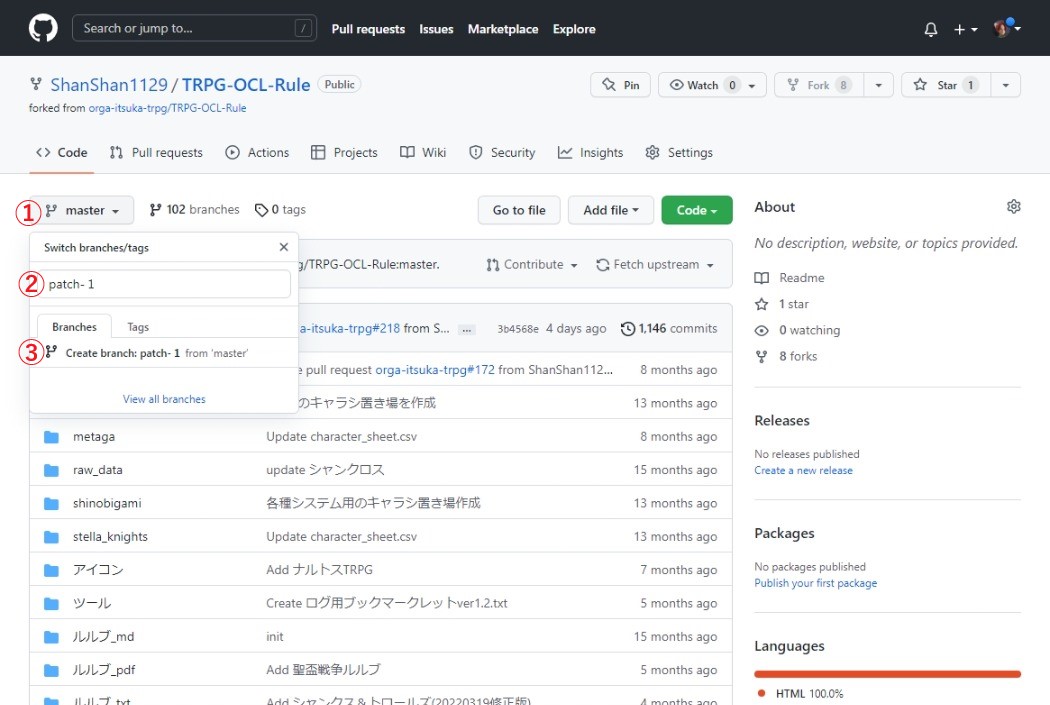This screenshot has width=1050, height=705.
Task: Open the Contribute dropdown
Action: coord(532,264)
